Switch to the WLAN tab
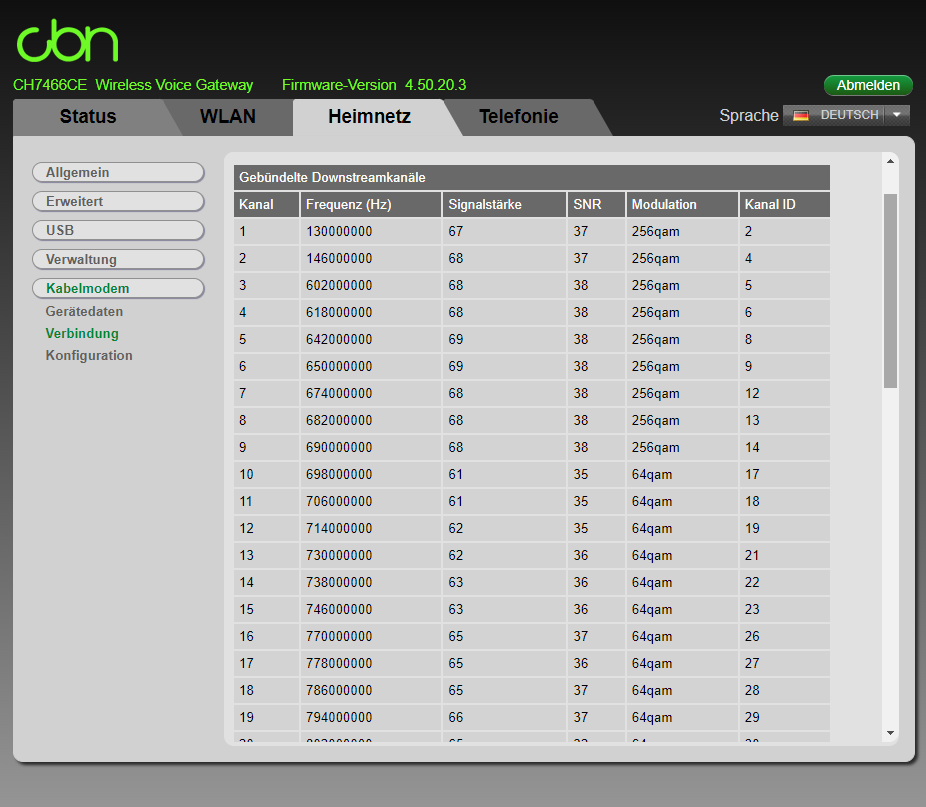This screenshot has width=926, height=807. [x=227, y=116]
